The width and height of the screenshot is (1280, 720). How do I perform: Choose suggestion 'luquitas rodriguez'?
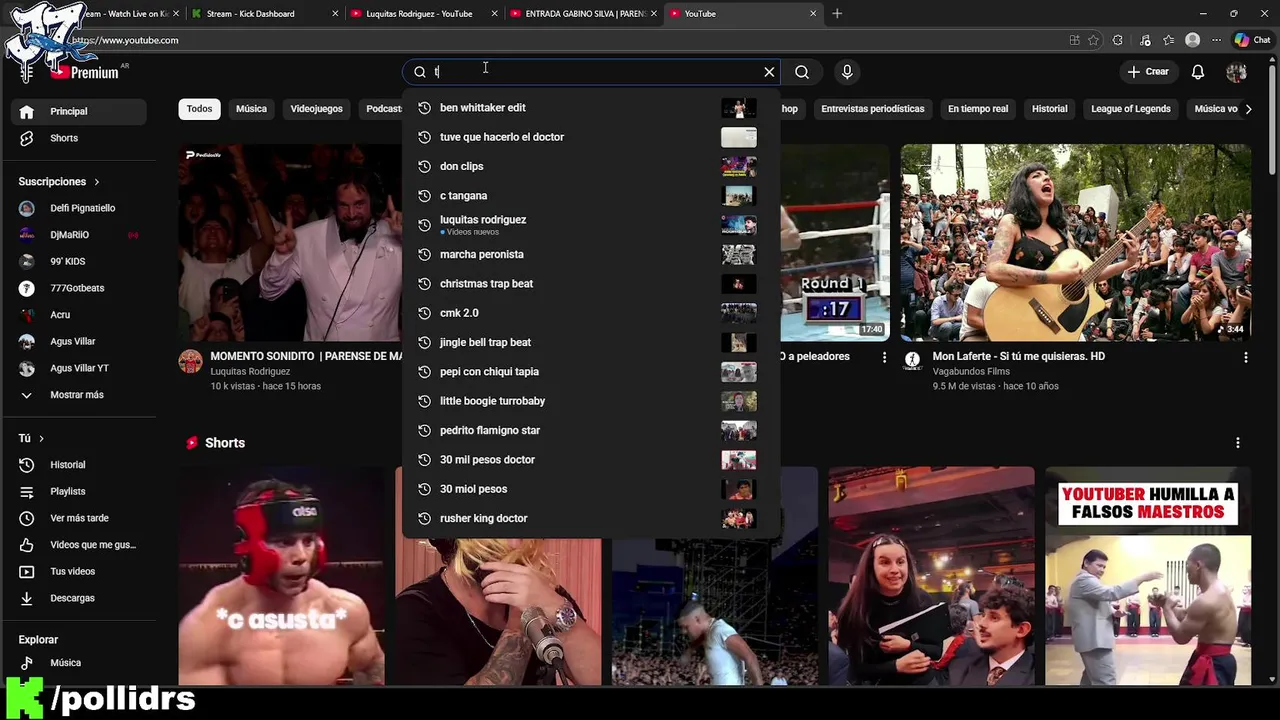[x=591, y=225]
